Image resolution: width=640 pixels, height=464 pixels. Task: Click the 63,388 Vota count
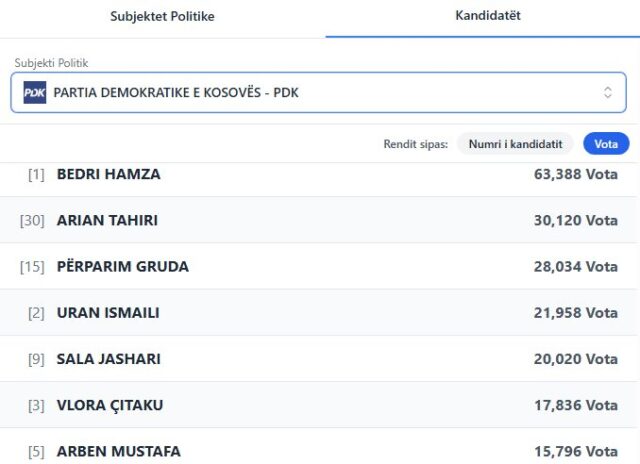[575, 174]
